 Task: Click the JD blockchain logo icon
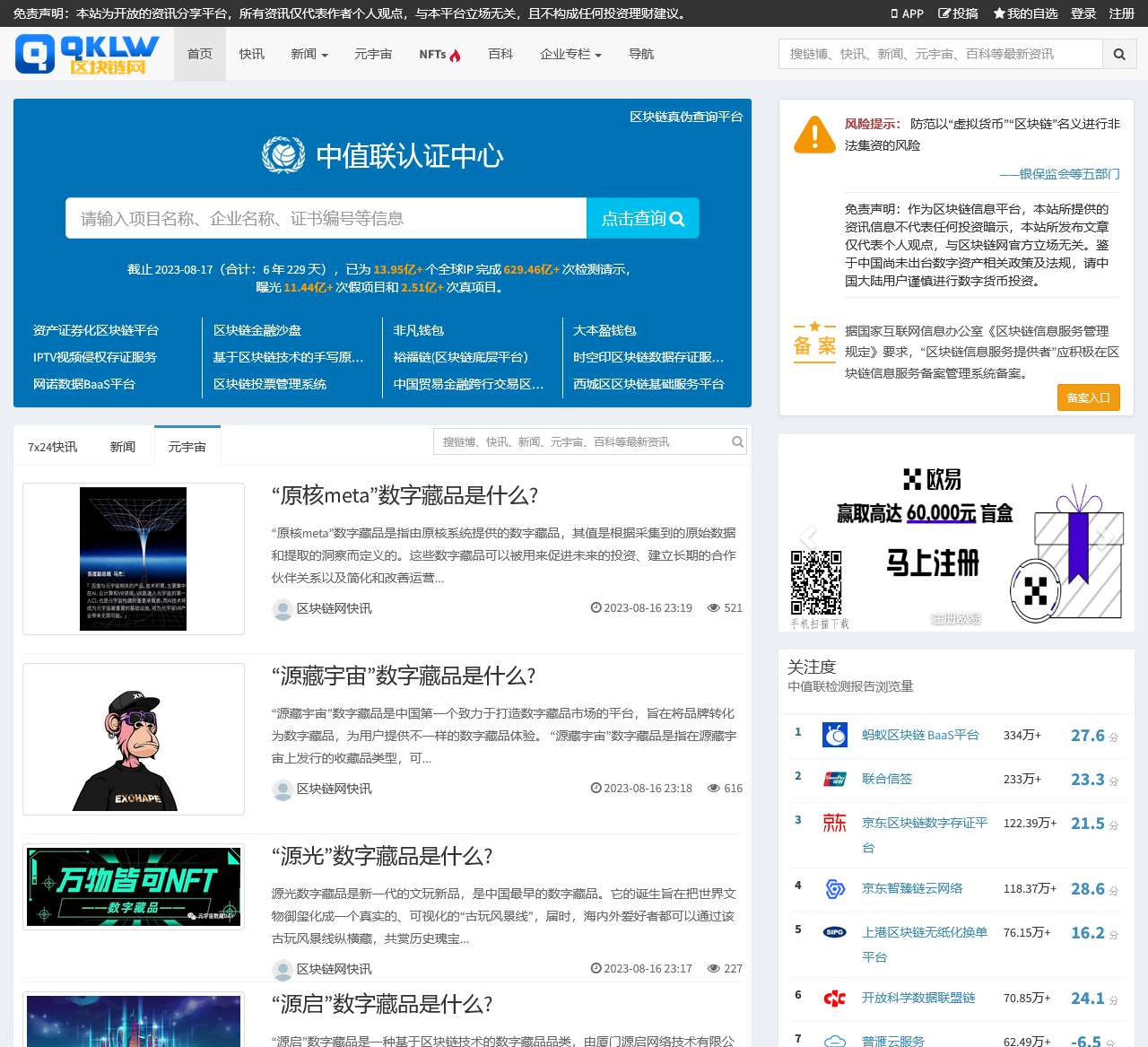834,823
